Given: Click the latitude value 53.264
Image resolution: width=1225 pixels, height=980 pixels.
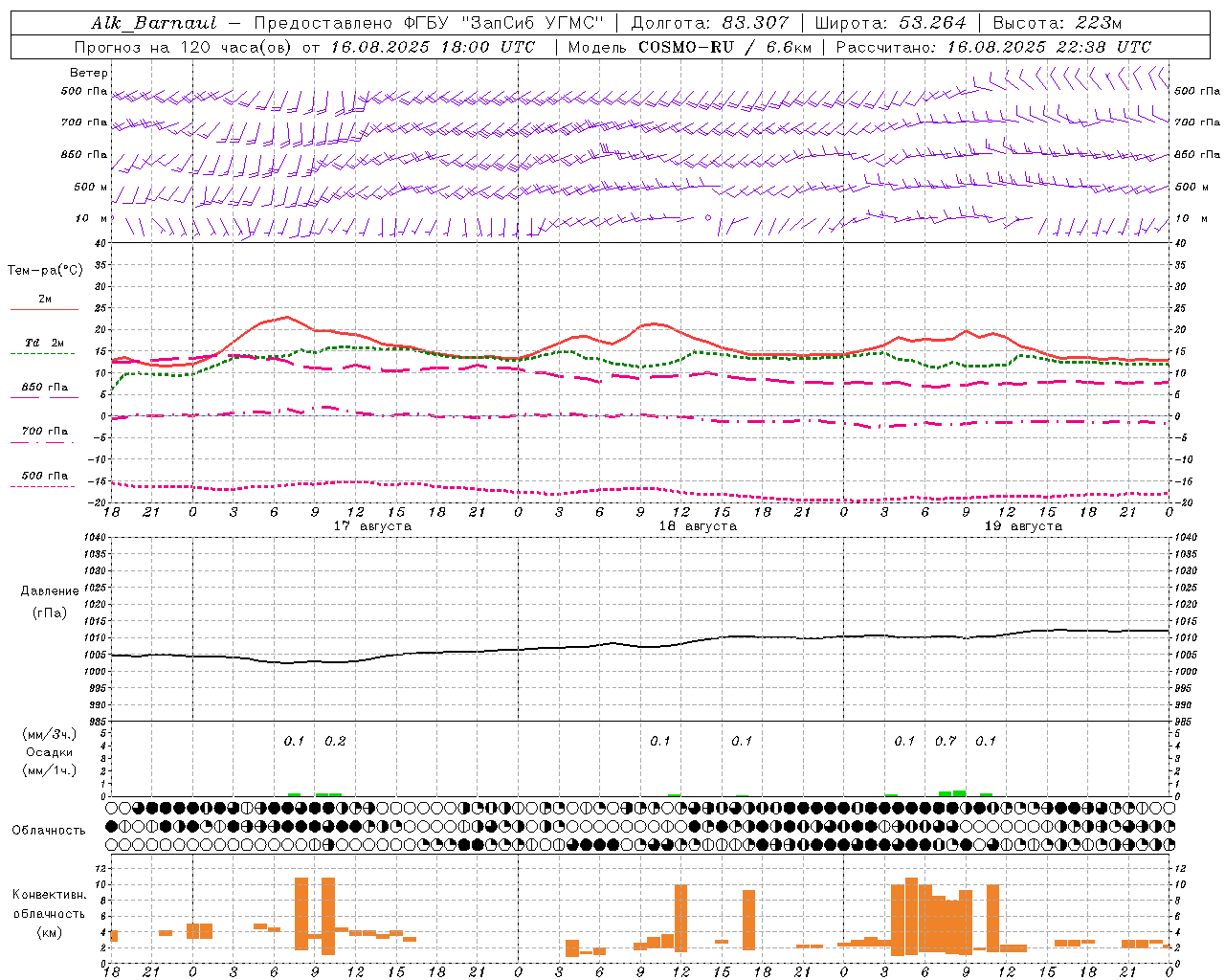Looking at the screenshot, I should (933, 23).
